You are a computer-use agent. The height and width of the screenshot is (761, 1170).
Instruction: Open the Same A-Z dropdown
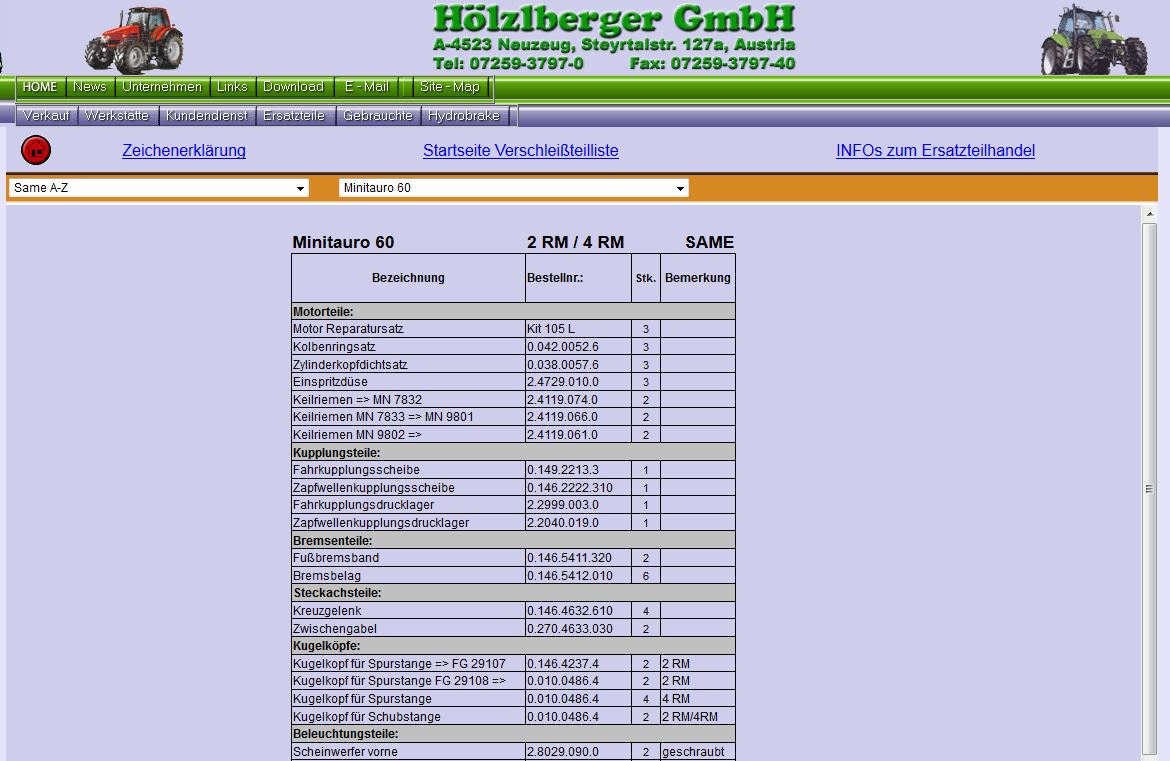coord(158,188)
